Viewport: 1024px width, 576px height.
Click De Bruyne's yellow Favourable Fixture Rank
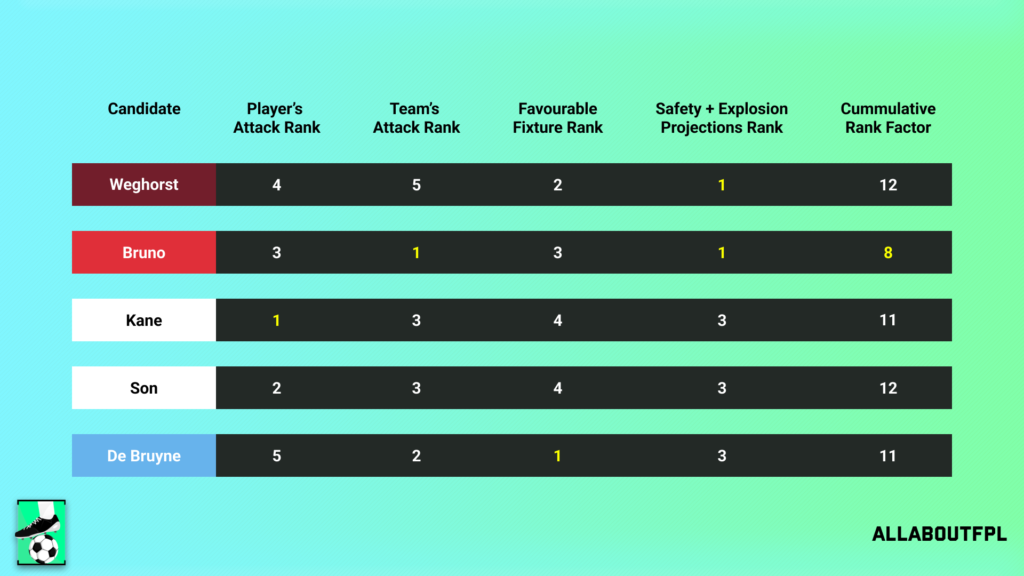pos(557,456)
